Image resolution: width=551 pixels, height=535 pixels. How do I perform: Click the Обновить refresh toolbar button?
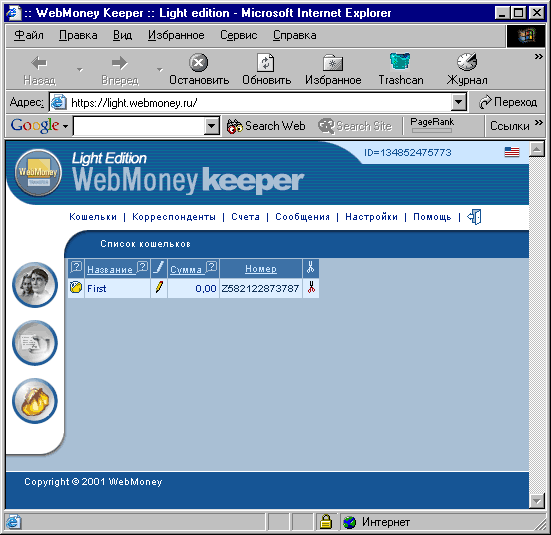266,69
